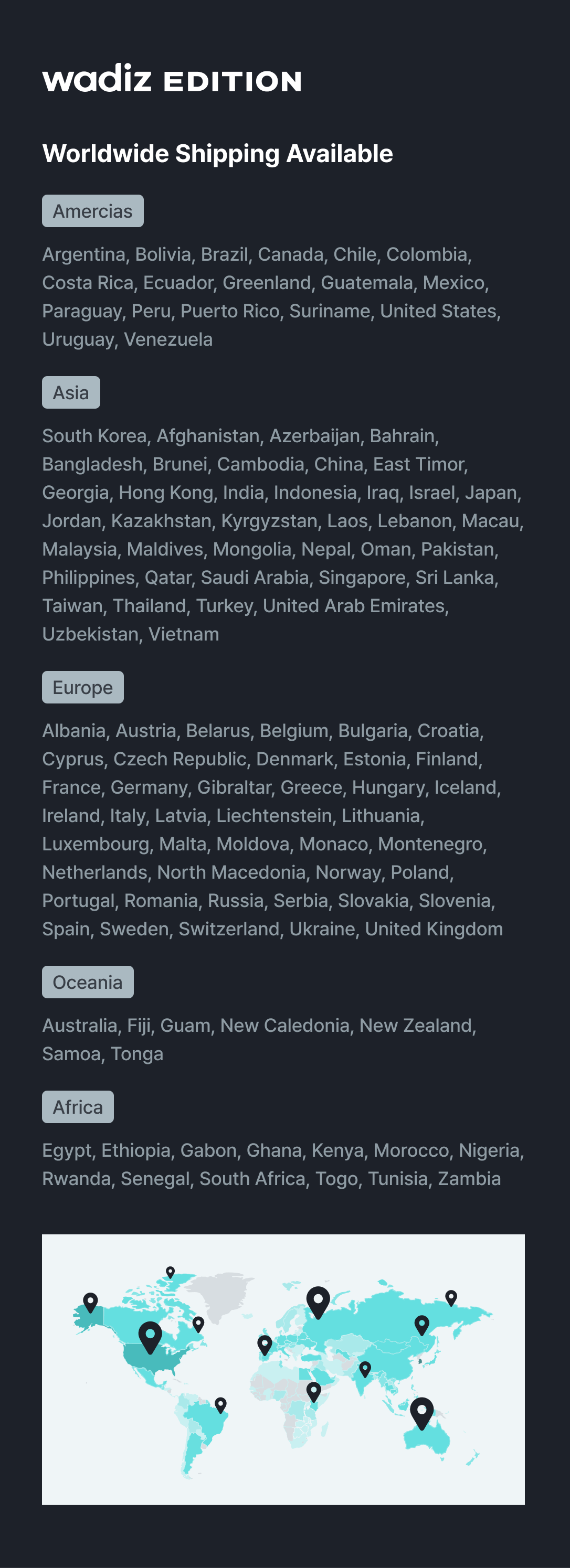Viewport: 570px width, 1568px height.
Task: Select the large pin over Australia
Action: (x=421, y=1412)
